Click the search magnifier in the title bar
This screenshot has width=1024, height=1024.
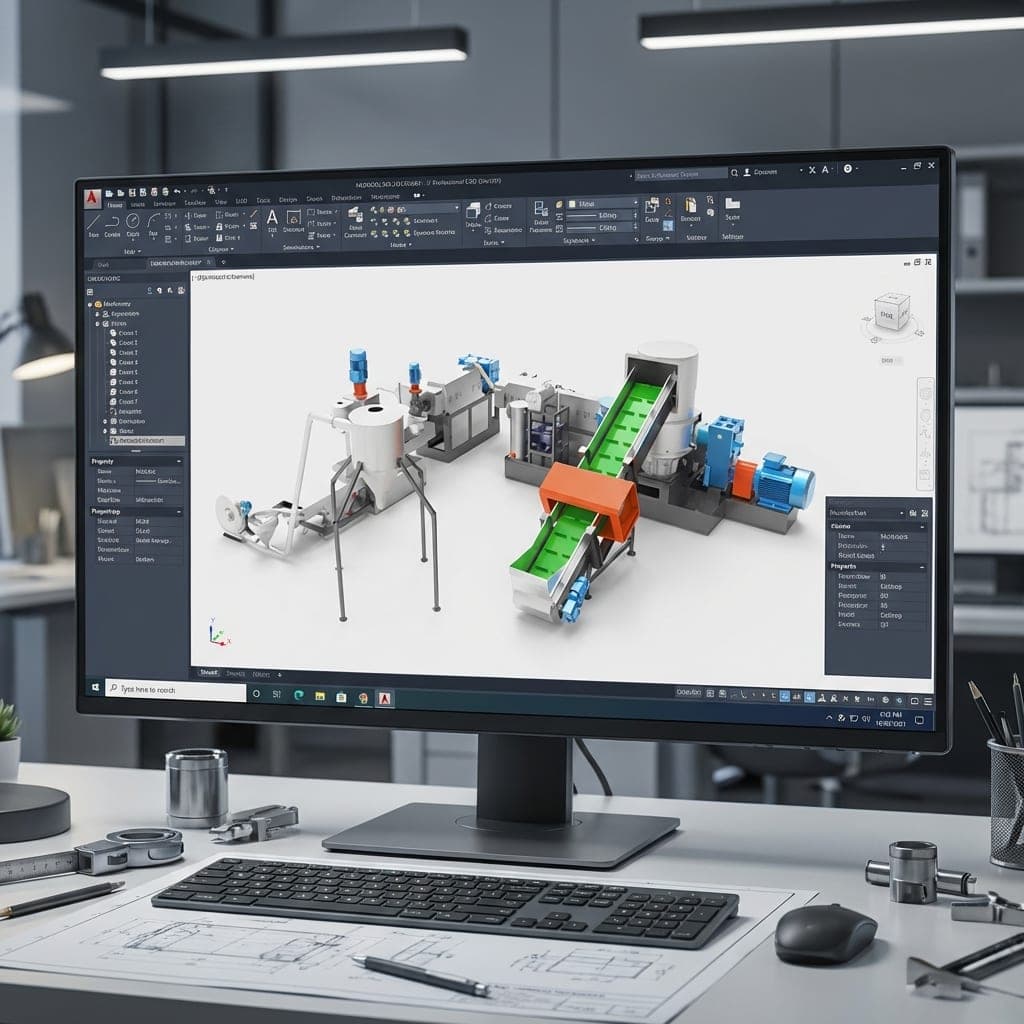[733, 172]
